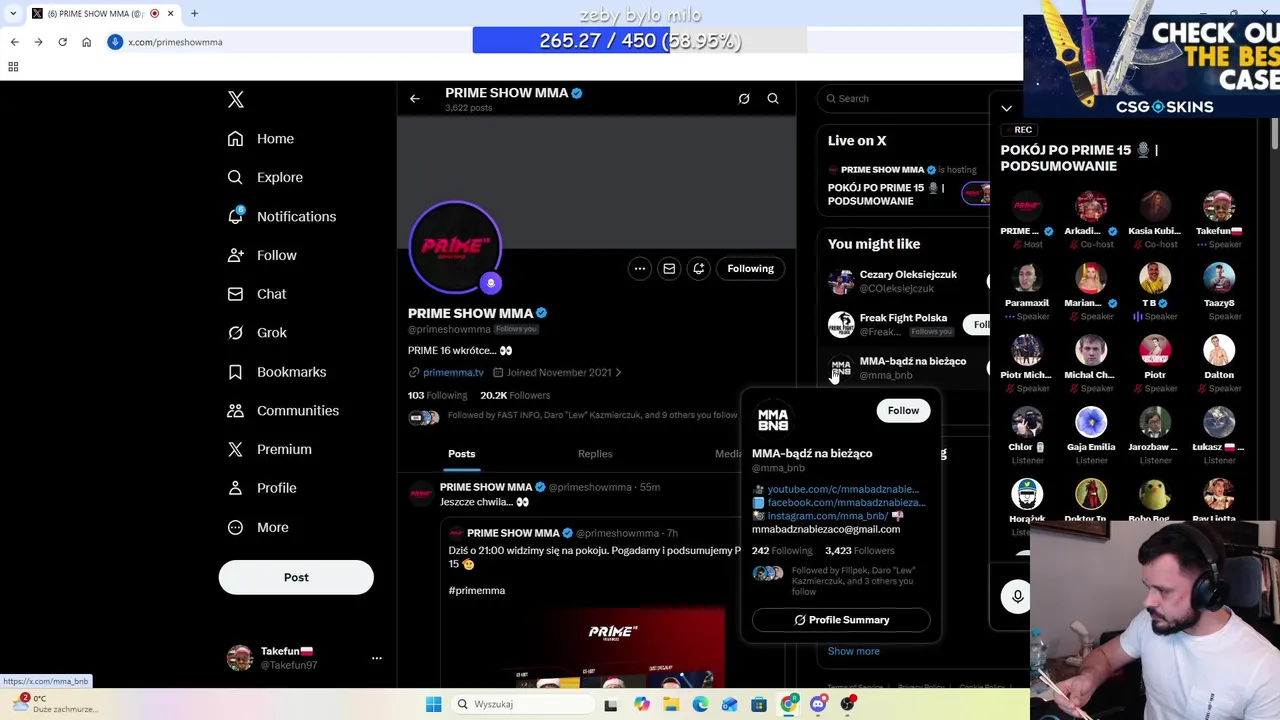Open Profile Summary in hover card
Image resolution: width=1280 pixels, height=720 pixels.
(x=841, y=620)
